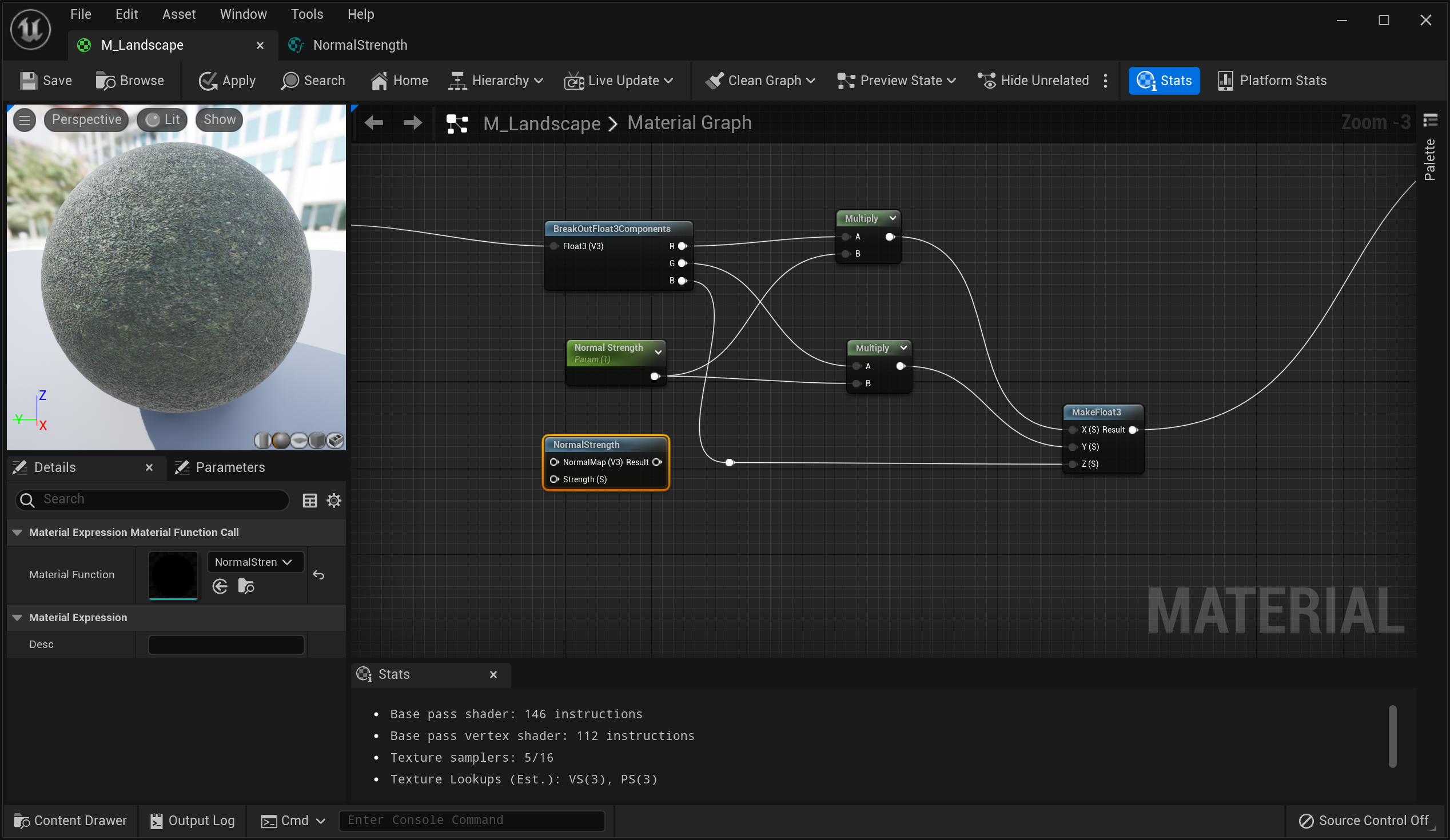The image size is (1450, 840).
Task: Toggle the Stats button off
Action: point(1164,81)
